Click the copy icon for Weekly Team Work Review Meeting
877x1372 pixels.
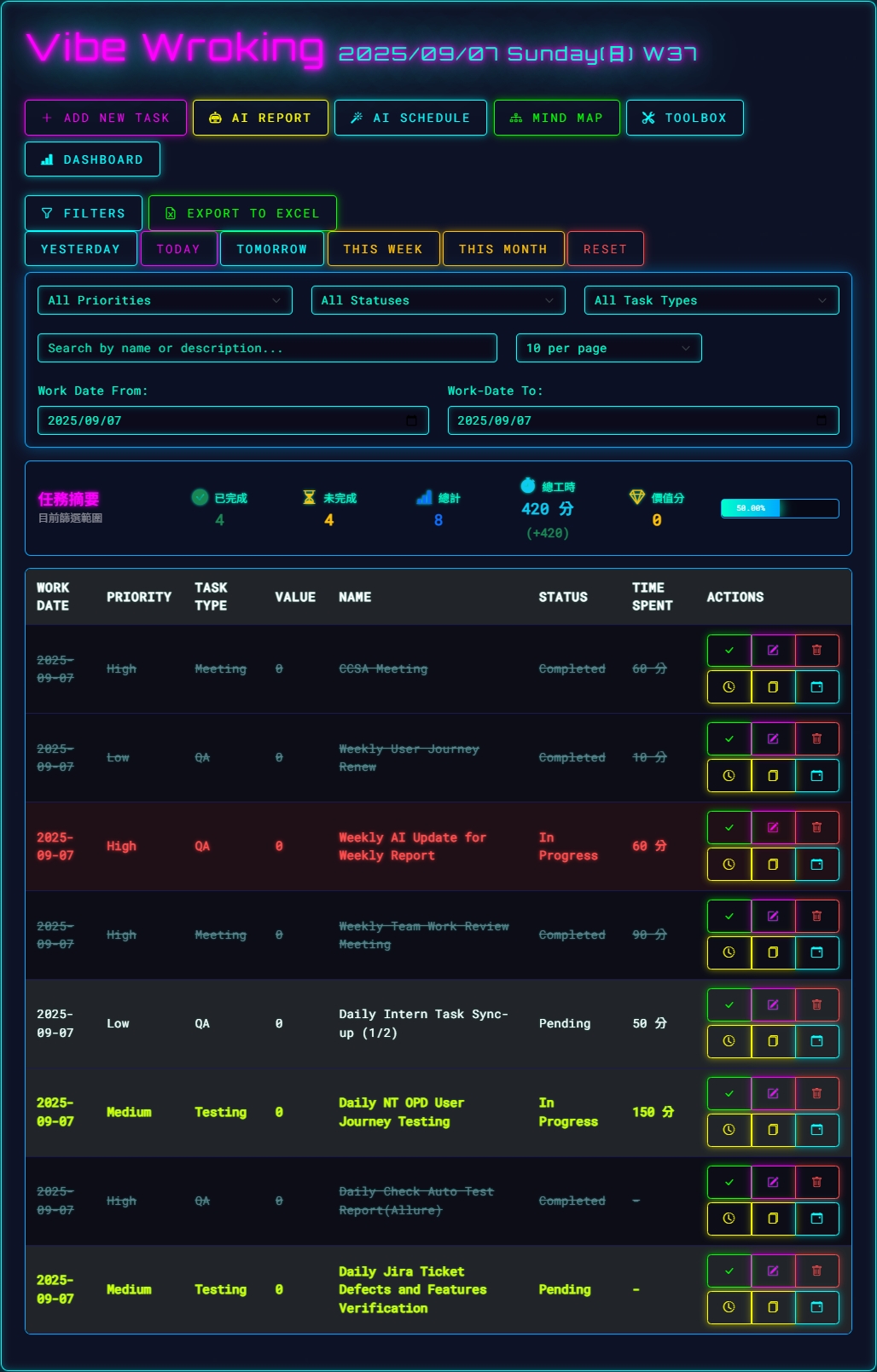[x=773, y=953]
